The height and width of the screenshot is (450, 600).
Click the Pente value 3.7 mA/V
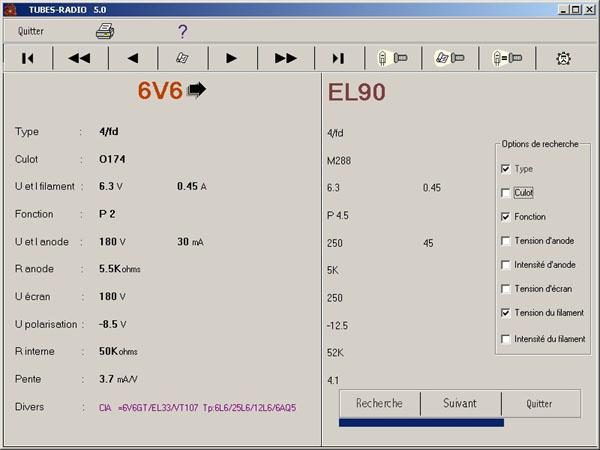[118, 379]
